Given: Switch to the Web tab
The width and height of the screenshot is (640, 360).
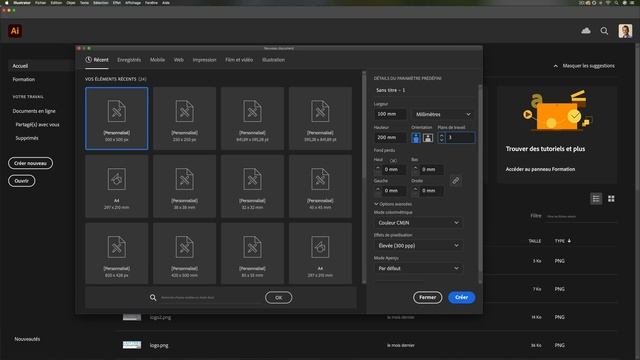Looking at the screenshot, I should pos(179,60).
